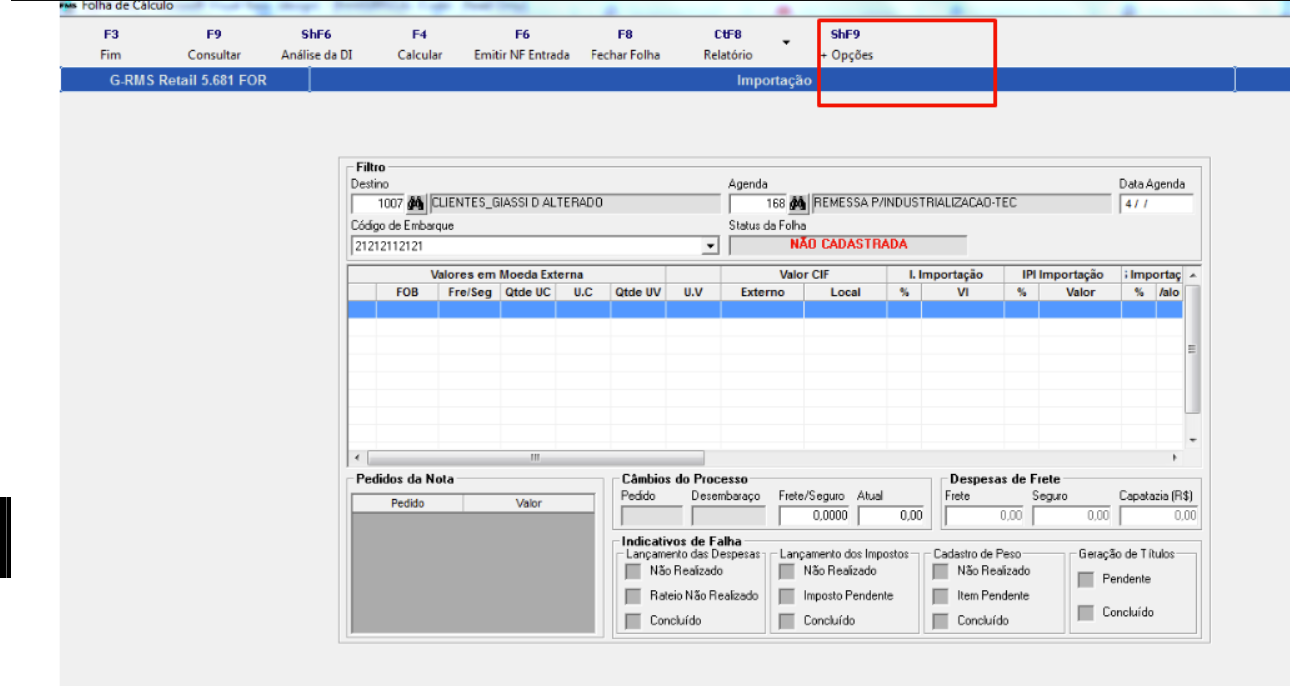Open Análise da DI from the toolbar
Viewport: 1290px width, 686px height.
tap(316, 45)
